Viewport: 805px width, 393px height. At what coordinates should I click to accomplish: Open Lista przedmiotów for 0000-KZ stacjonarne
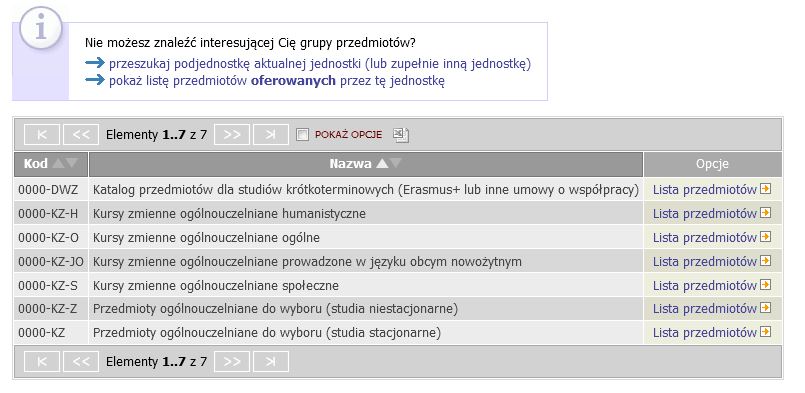coord(705,332)
